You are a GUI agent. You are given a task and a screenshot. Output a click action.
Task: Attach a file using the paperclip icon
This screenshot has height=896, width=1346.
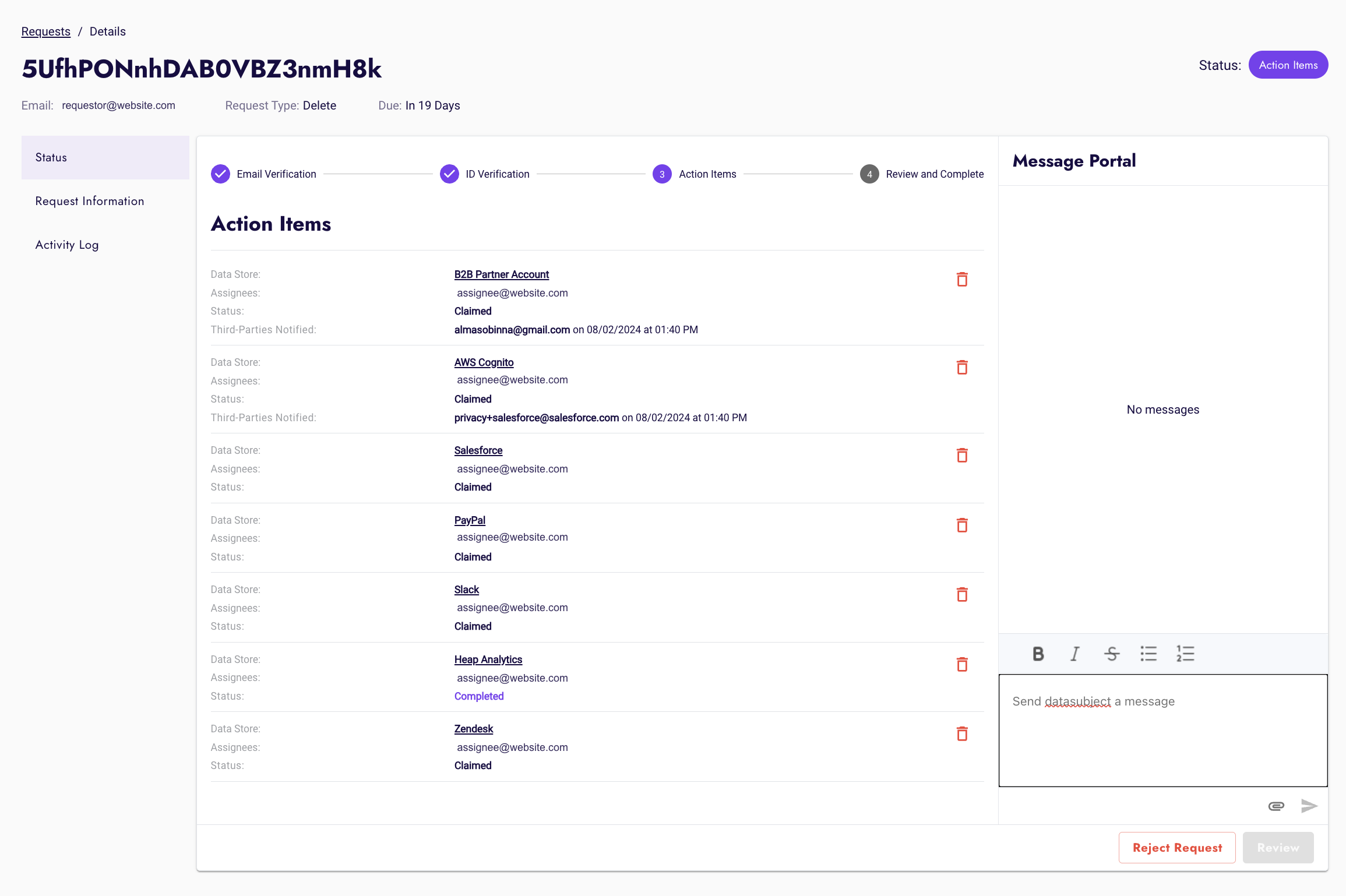(1276, 806)
